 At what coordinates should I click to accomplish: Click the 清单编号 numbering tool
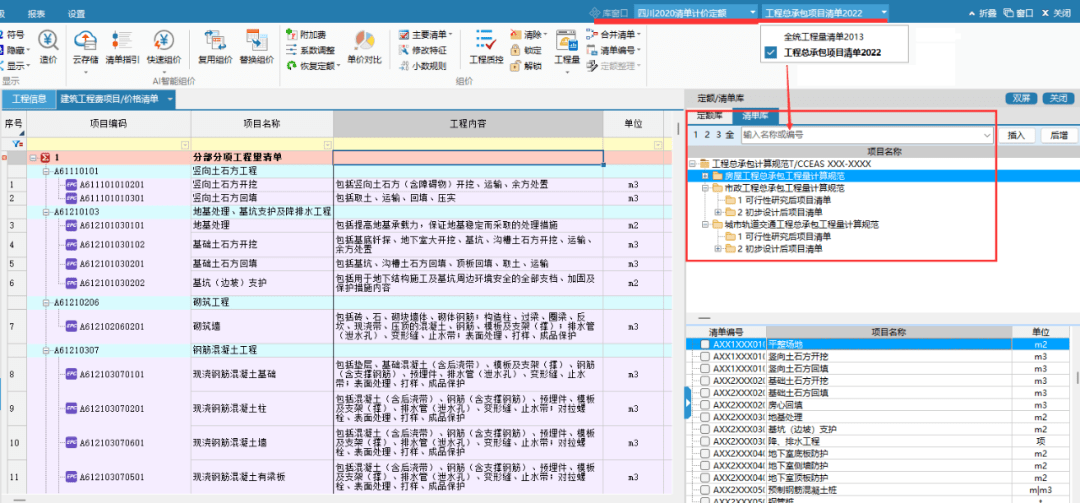coord(614,50)
